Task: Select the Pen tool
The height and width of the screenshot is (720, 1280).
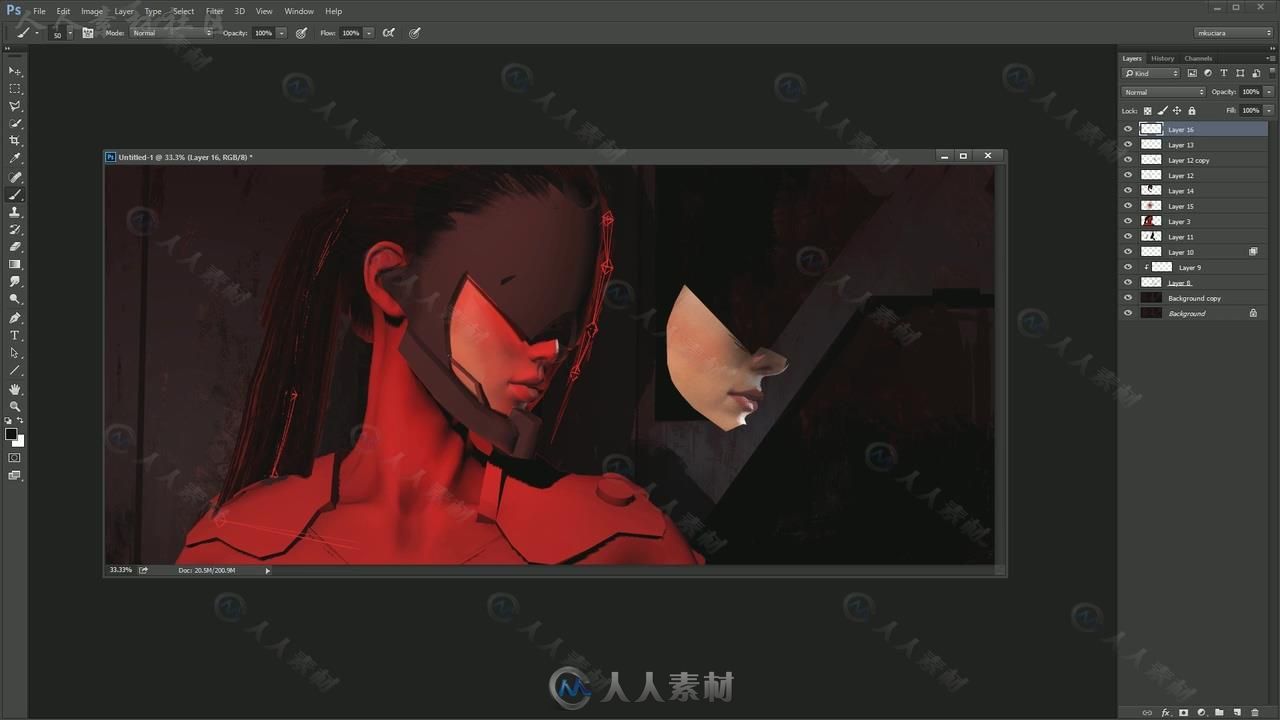Action: (15, 318)
